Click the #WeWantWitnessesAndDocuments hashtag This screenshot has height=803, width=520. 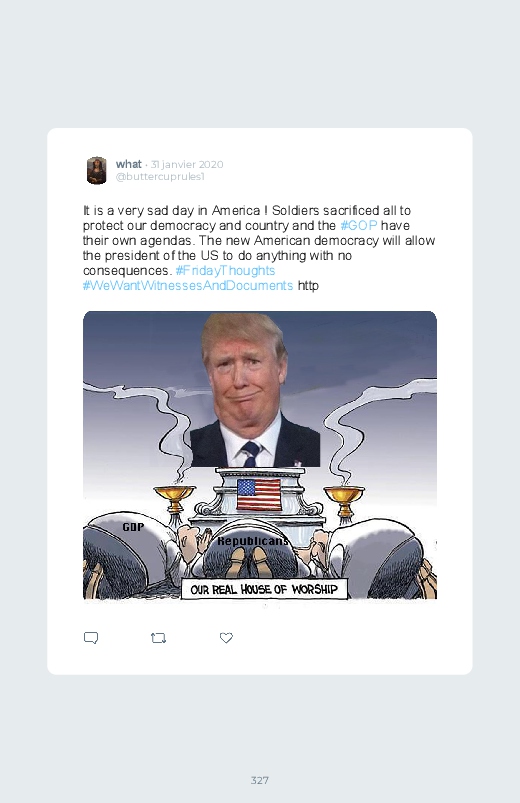(x=188, y=285)
